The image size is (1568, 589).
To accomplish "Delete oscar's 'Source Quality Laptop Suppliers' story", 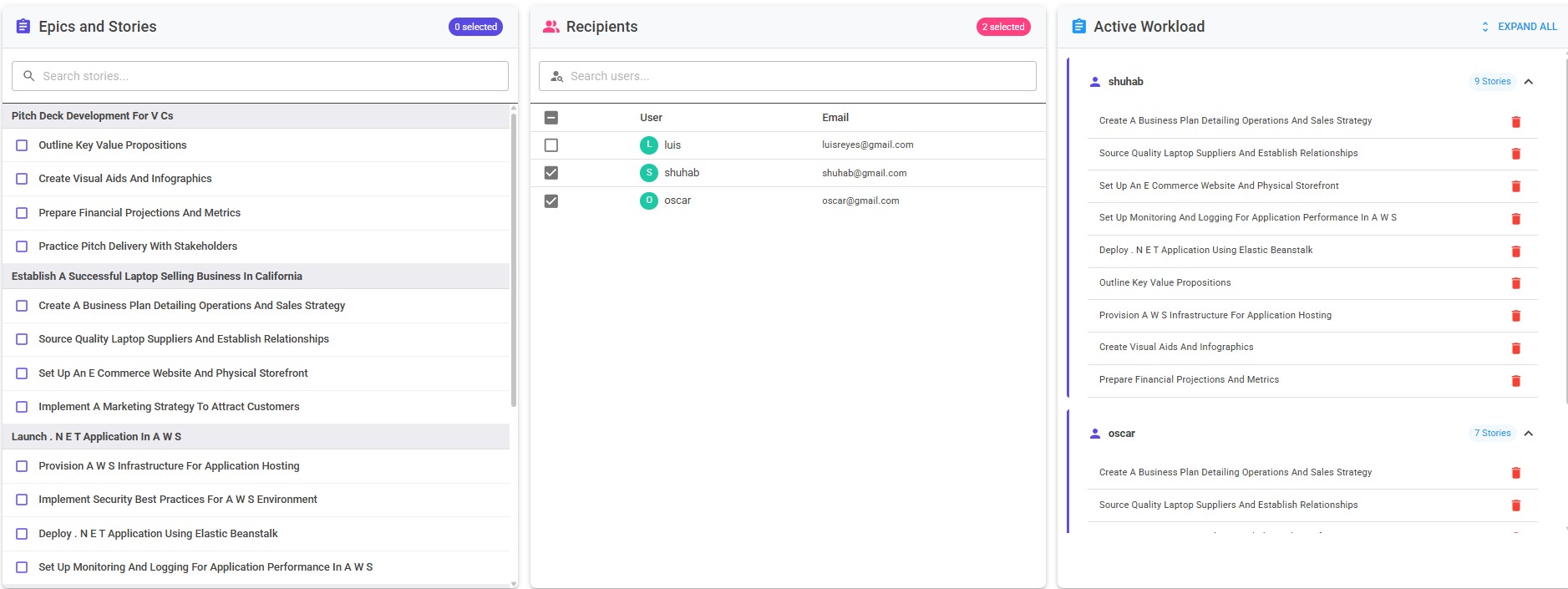I will [1515, 505].
